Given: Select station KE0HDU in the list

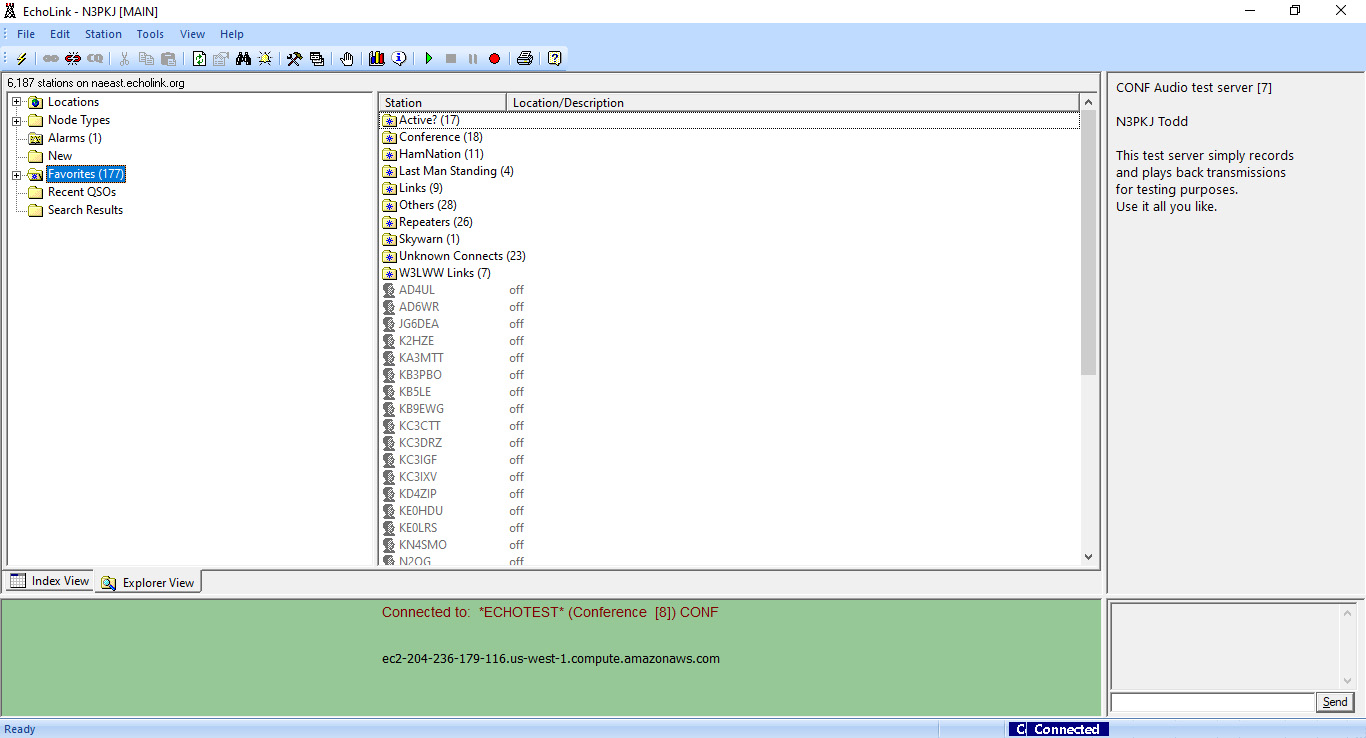Looking at the screenshot, I should click(420, 511).
